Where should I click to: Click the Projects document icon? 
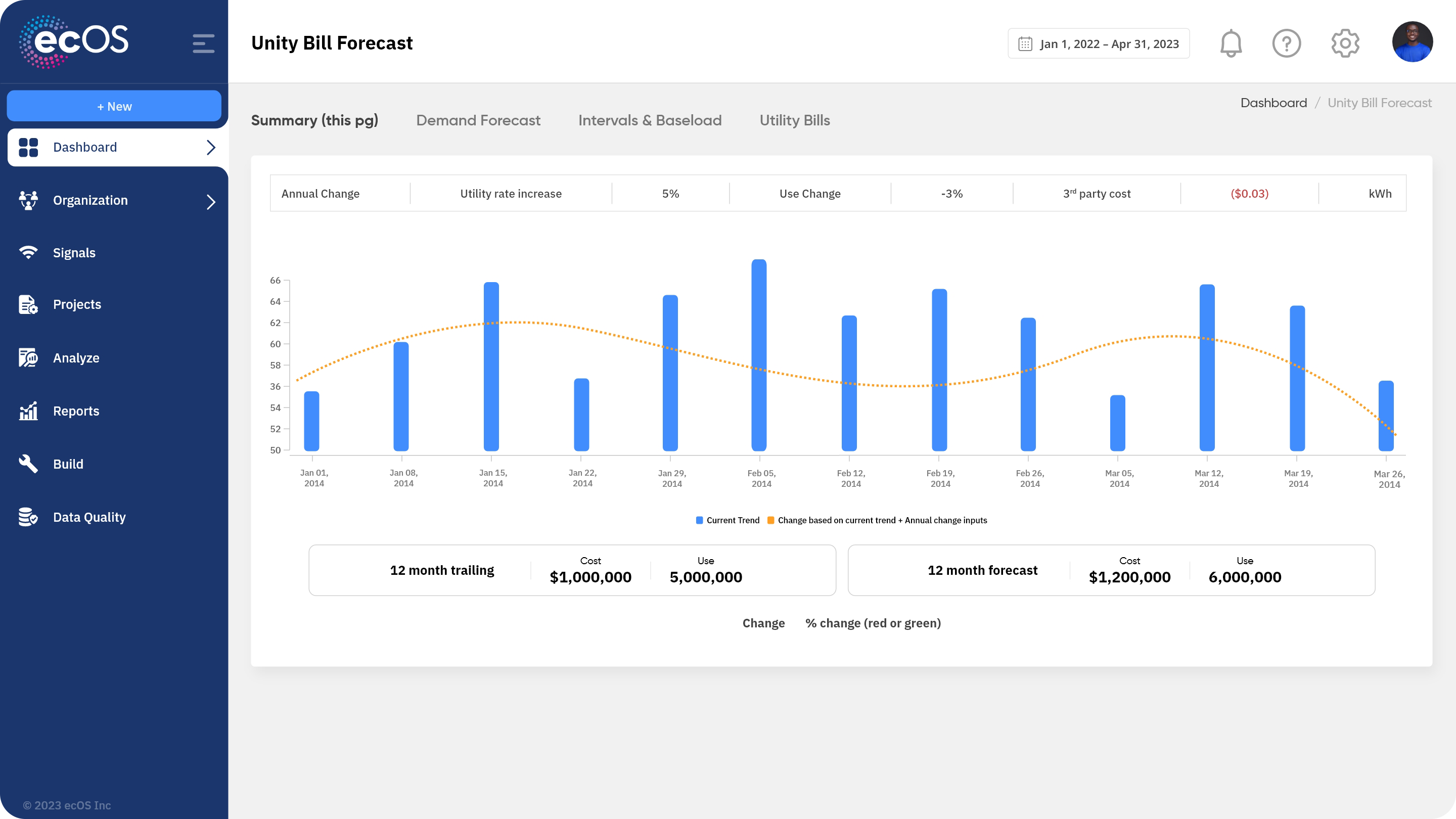pyautogui.click(x=28, y=304)
